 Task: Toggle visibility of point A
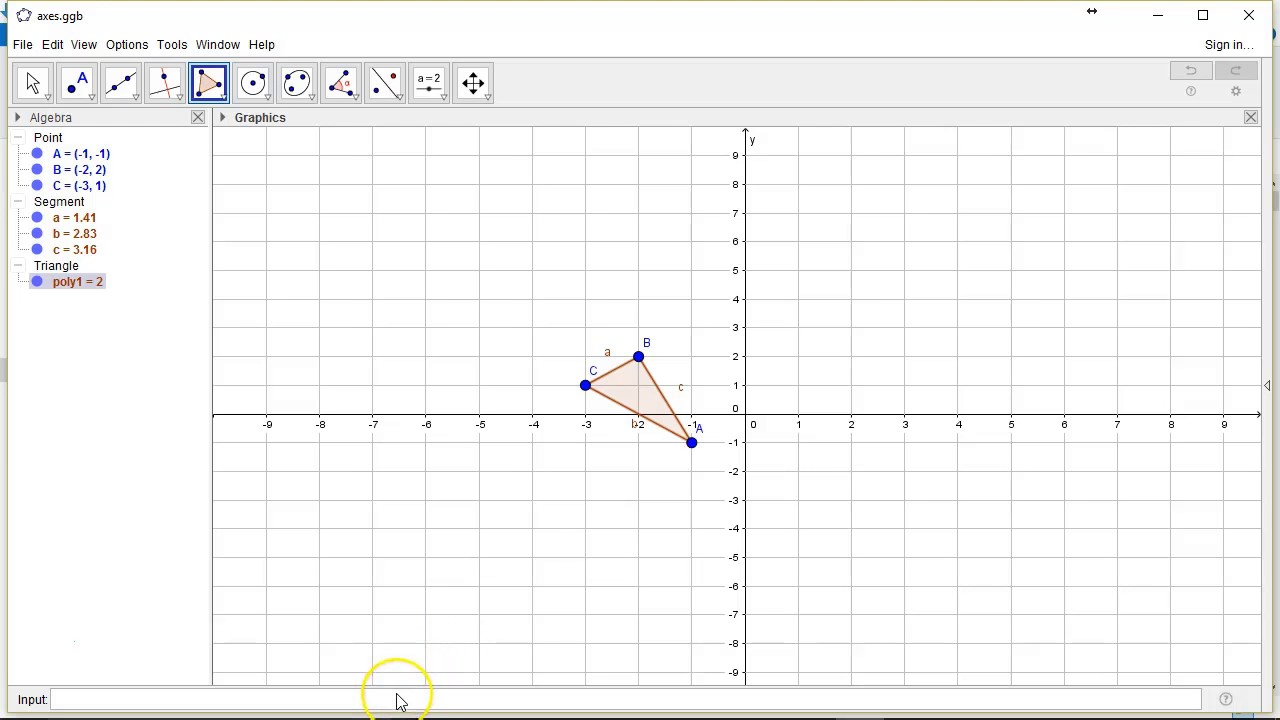tap(37, 154)
